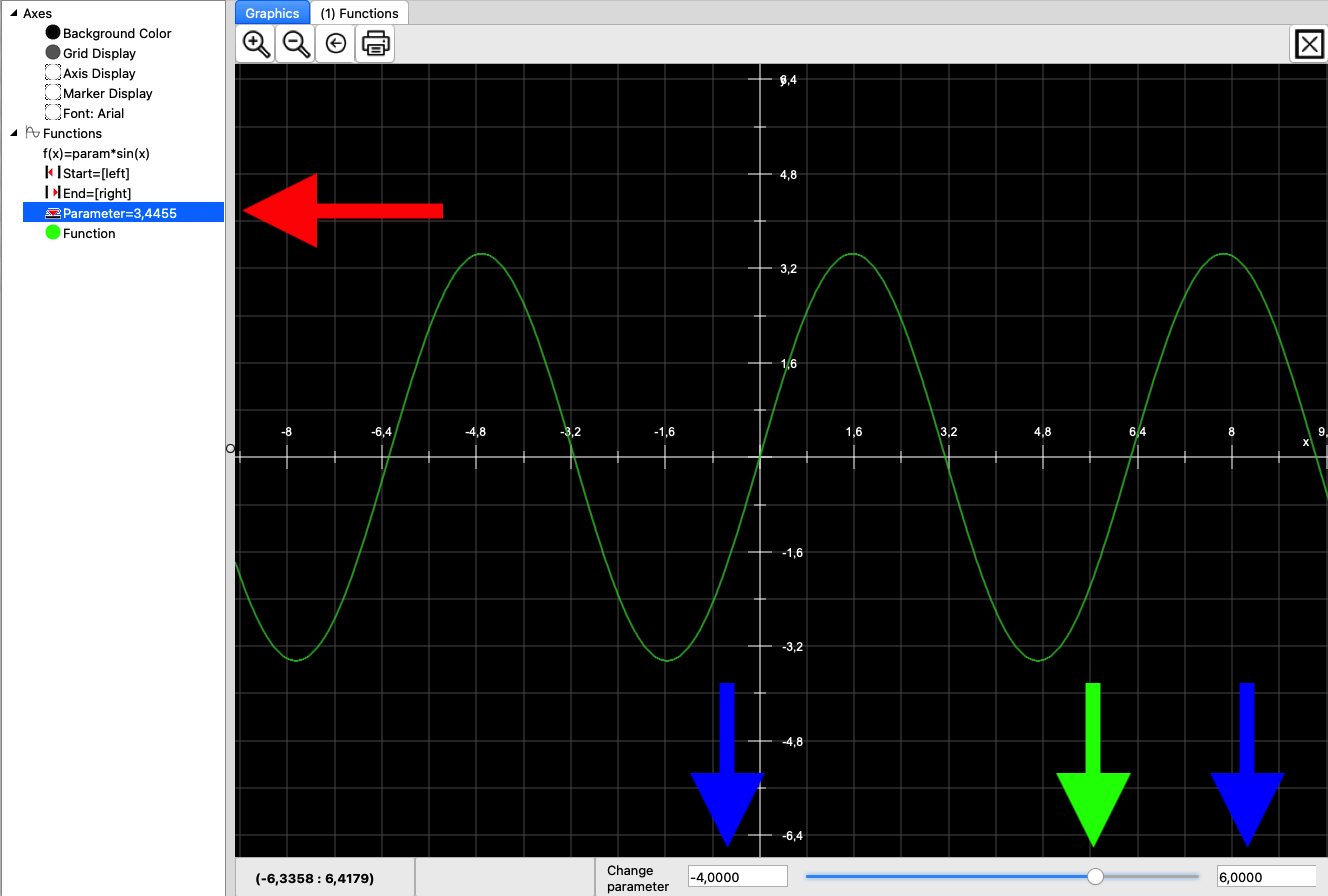Click the minimum parameter field showing -4,0000
This screenshot has height=896, width=1328.
737,877
